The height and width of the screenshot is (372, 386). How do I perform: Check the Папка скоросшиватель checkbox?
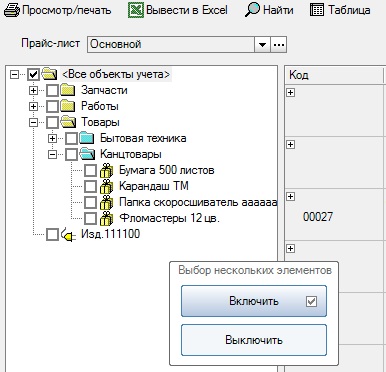click(x=90, y=202)
